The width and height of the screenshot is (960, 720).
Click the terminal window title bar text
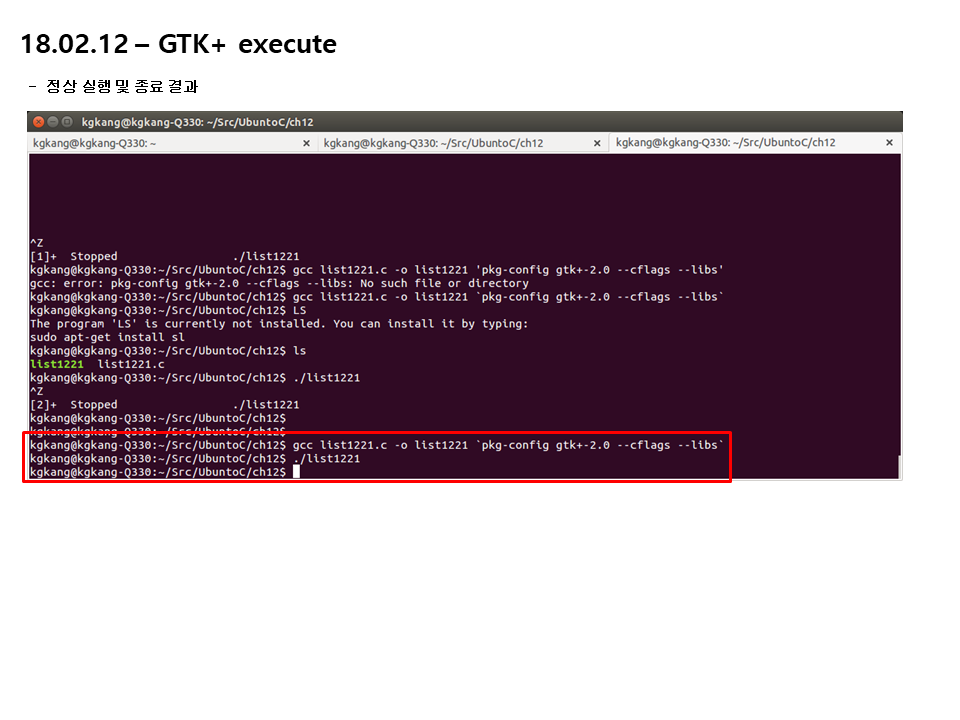tap(197, 122)
